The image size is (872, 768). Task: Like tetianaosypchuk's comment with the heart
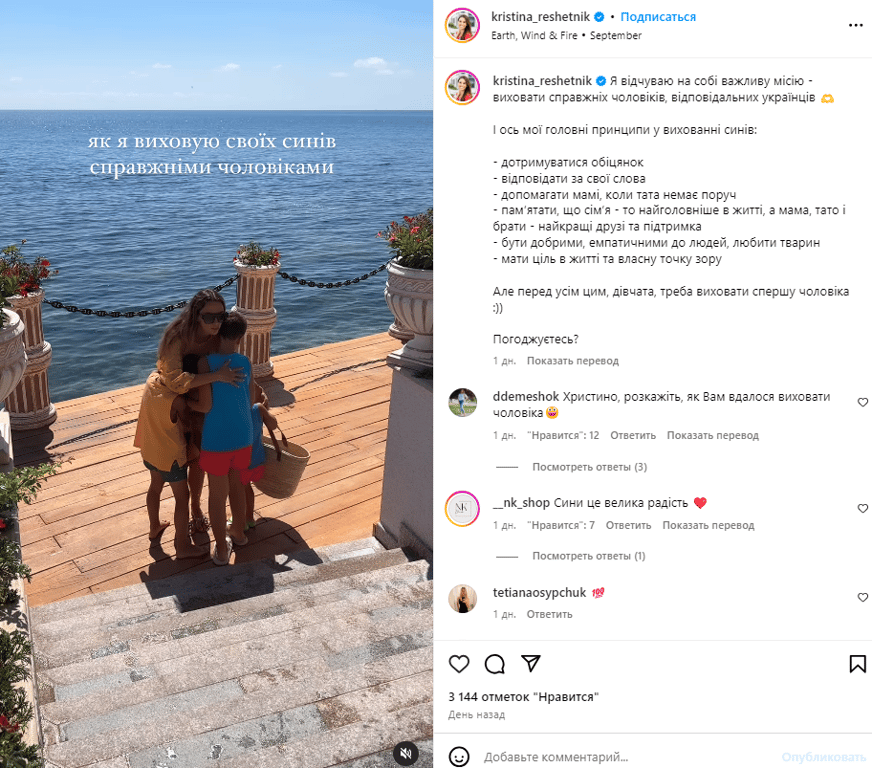(863, 597)
